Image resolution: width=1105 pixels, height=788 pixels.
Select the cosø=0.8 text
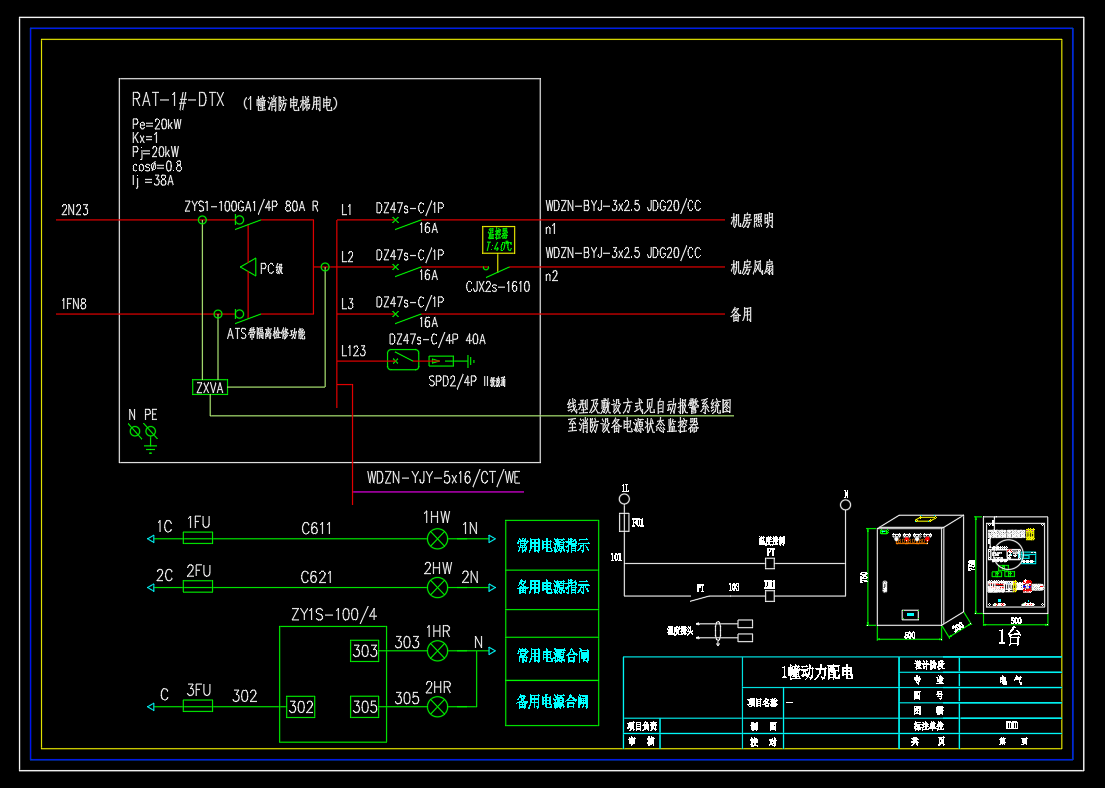click(x=156, y=166)
